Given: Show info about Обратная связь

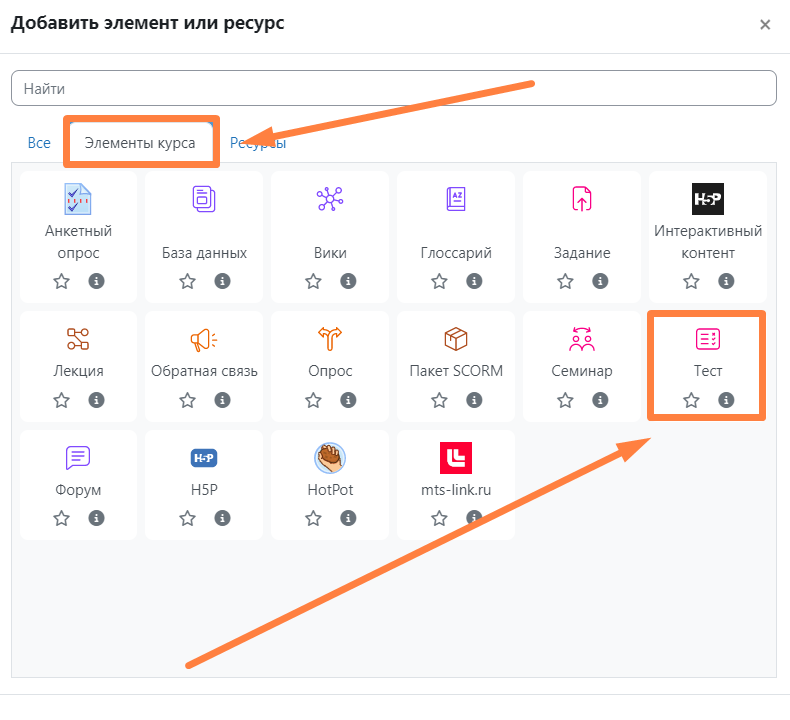Looking at the screenshot, I should 222,400.
